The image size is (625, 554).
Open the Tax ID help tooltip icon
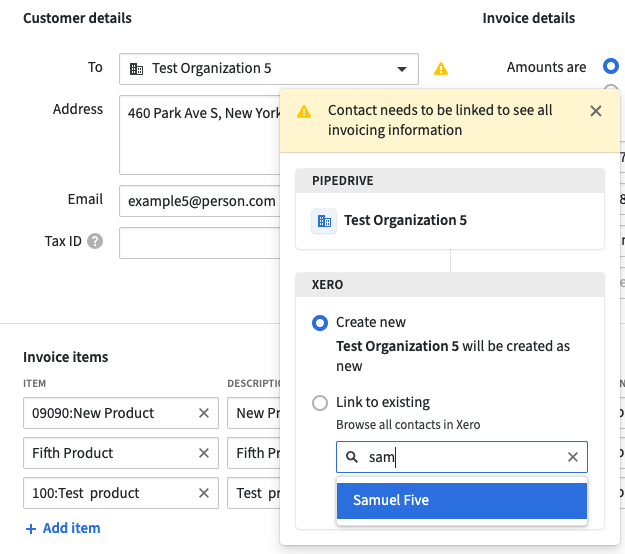pos(95,241)
